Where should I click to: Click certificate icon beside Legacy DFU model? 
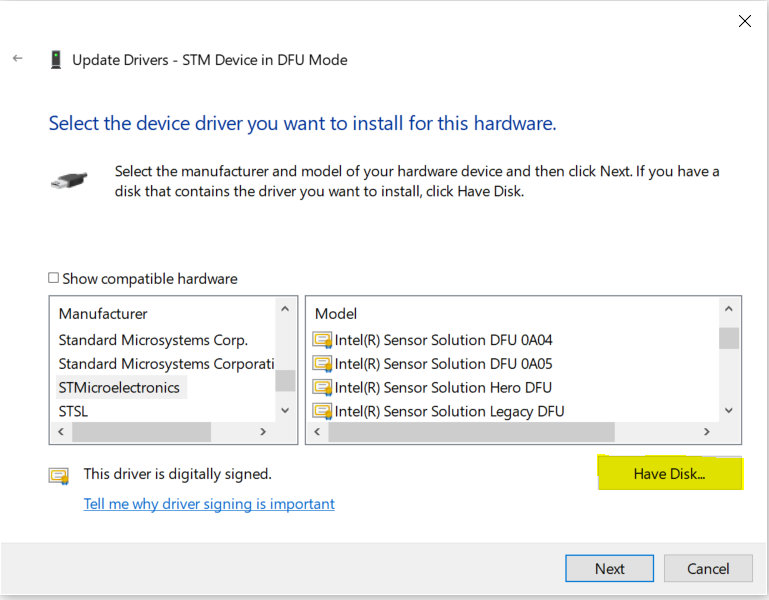pyautogui.click(x=322, y=411)
